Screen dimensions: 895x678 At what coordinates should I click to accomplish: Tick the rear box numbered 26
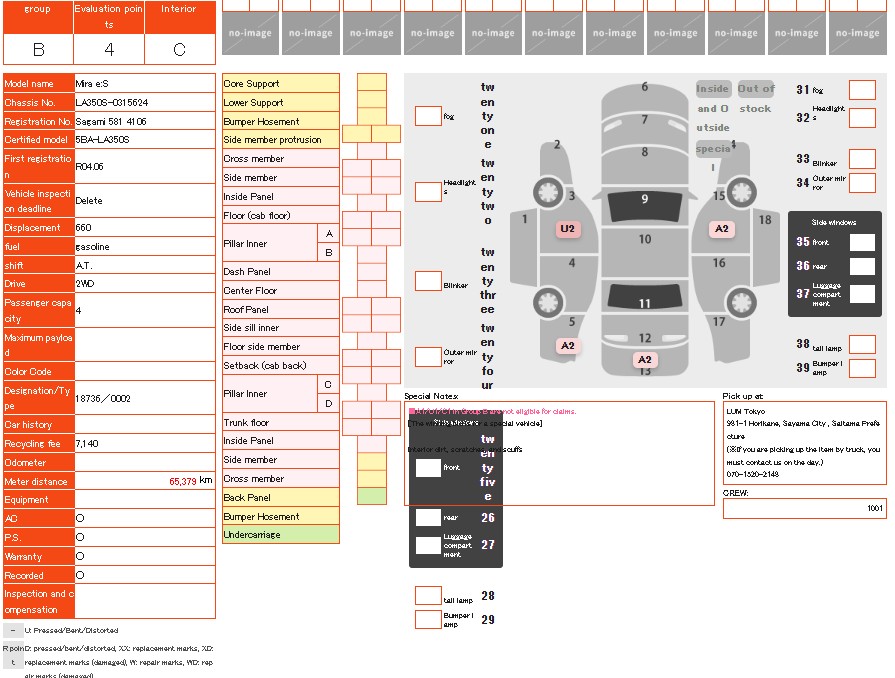428,518
